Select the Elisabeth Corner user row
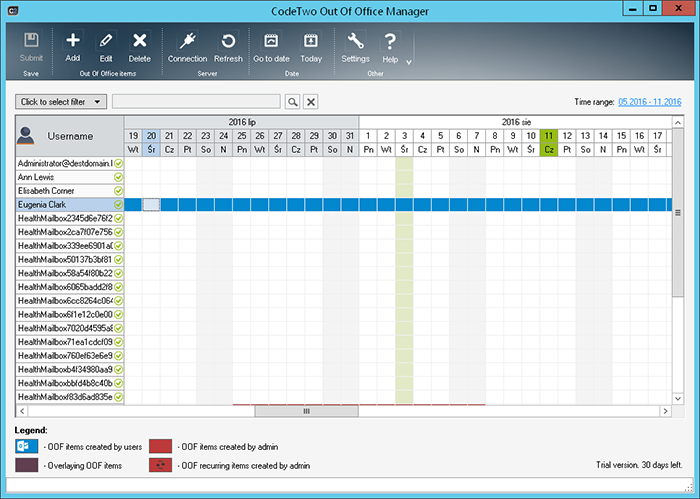The image size is (700, 499). 70,191
